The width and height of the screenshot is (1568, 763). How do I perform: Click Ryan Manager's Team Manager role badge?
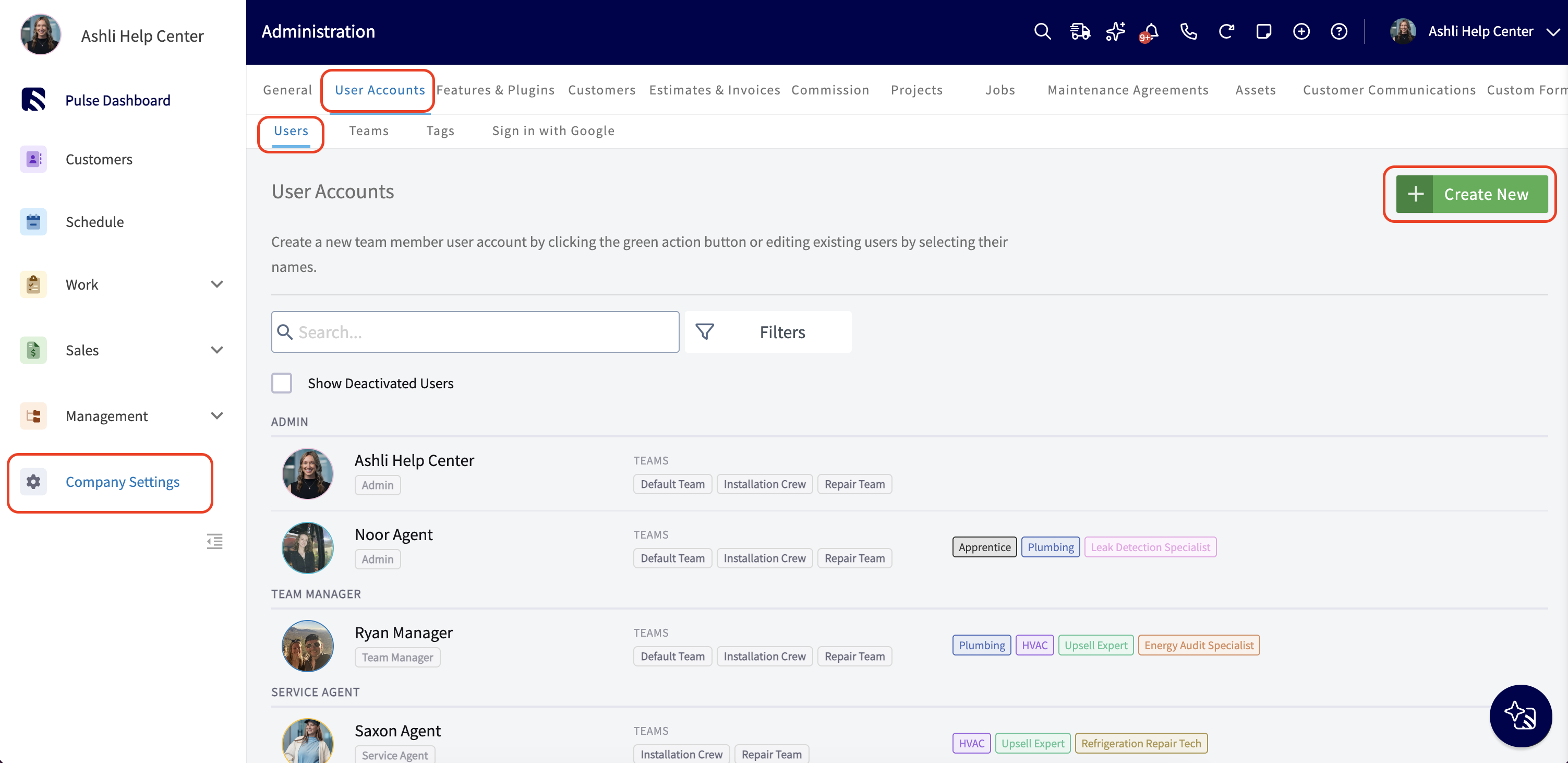tap(397, 657)
